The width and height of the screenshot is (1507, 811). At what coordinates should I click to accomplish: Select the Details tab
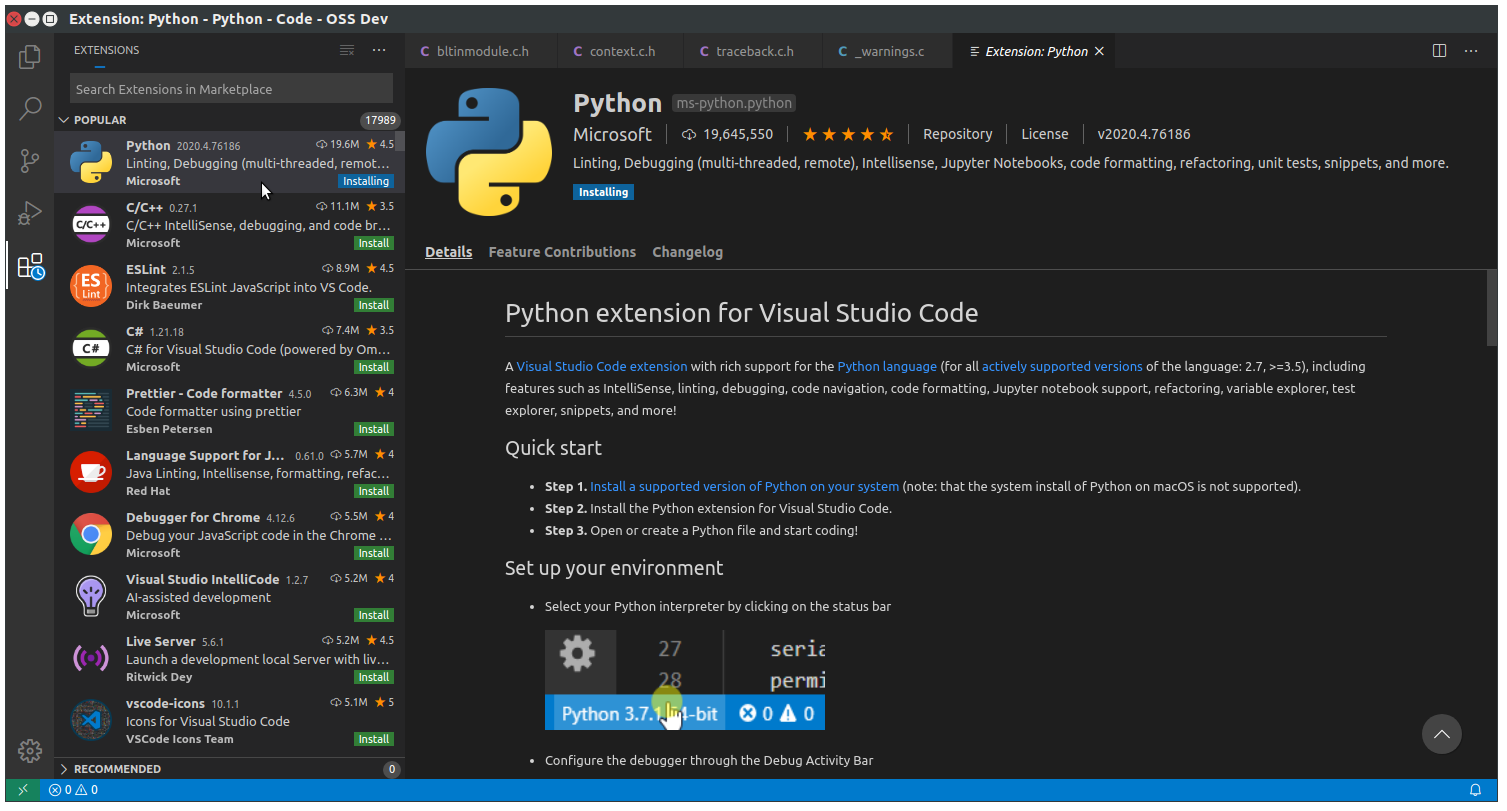click(448, 252)
